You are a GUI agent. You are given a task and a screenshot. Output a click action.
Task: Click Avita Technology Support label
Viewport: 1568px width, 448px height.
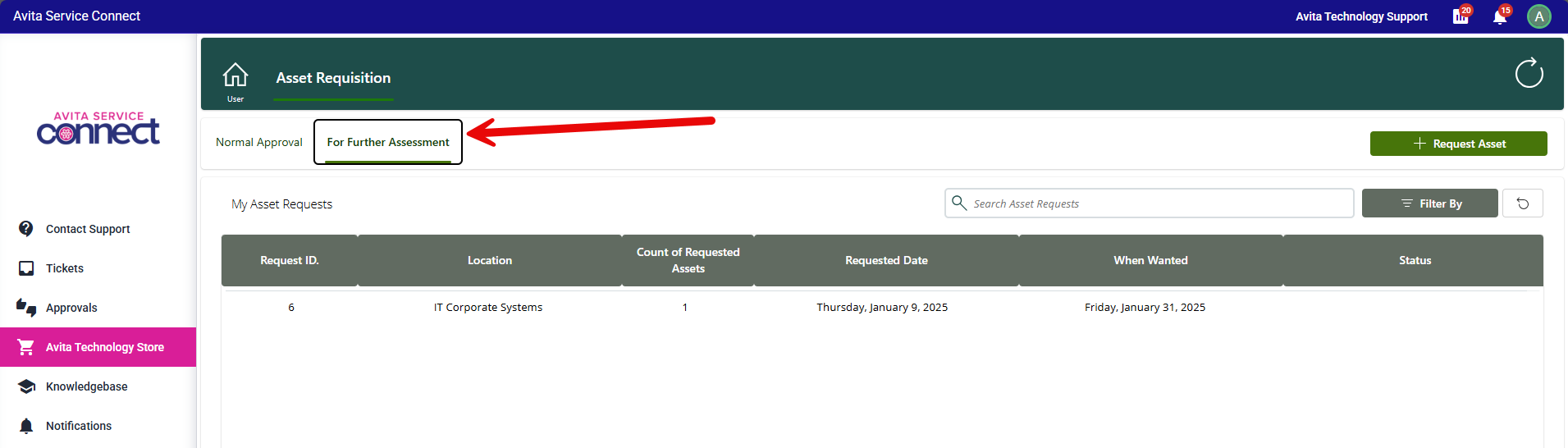(1361, 16)
